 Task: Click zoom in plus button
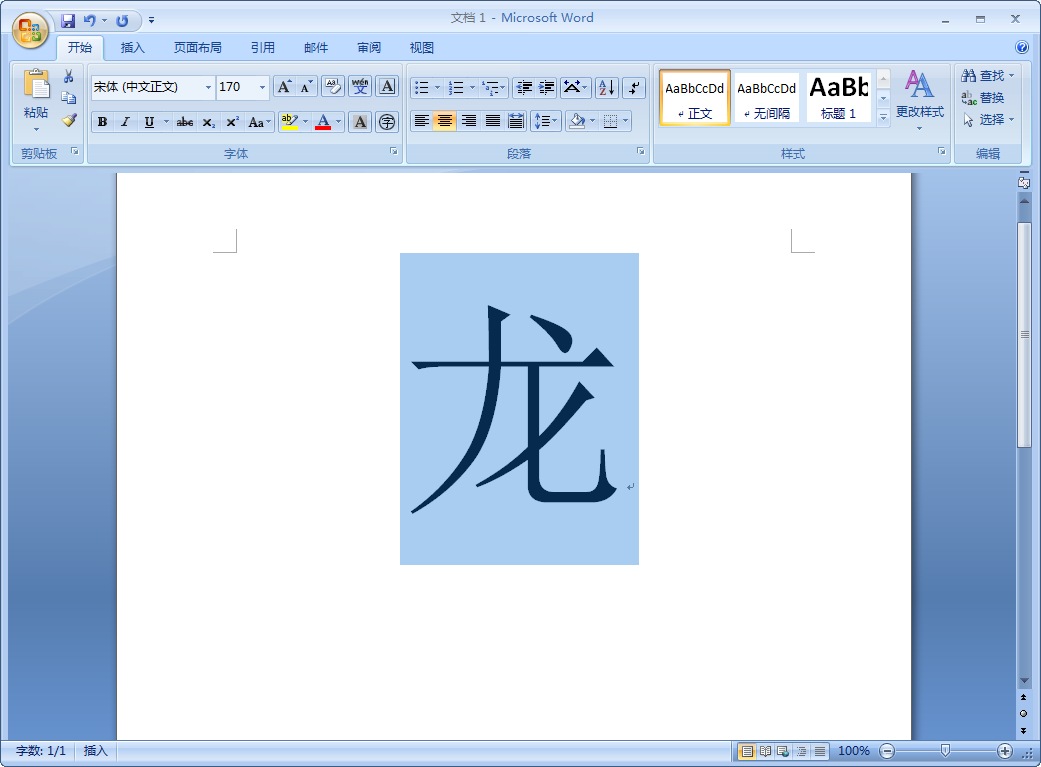click(x=1004, y=751)
